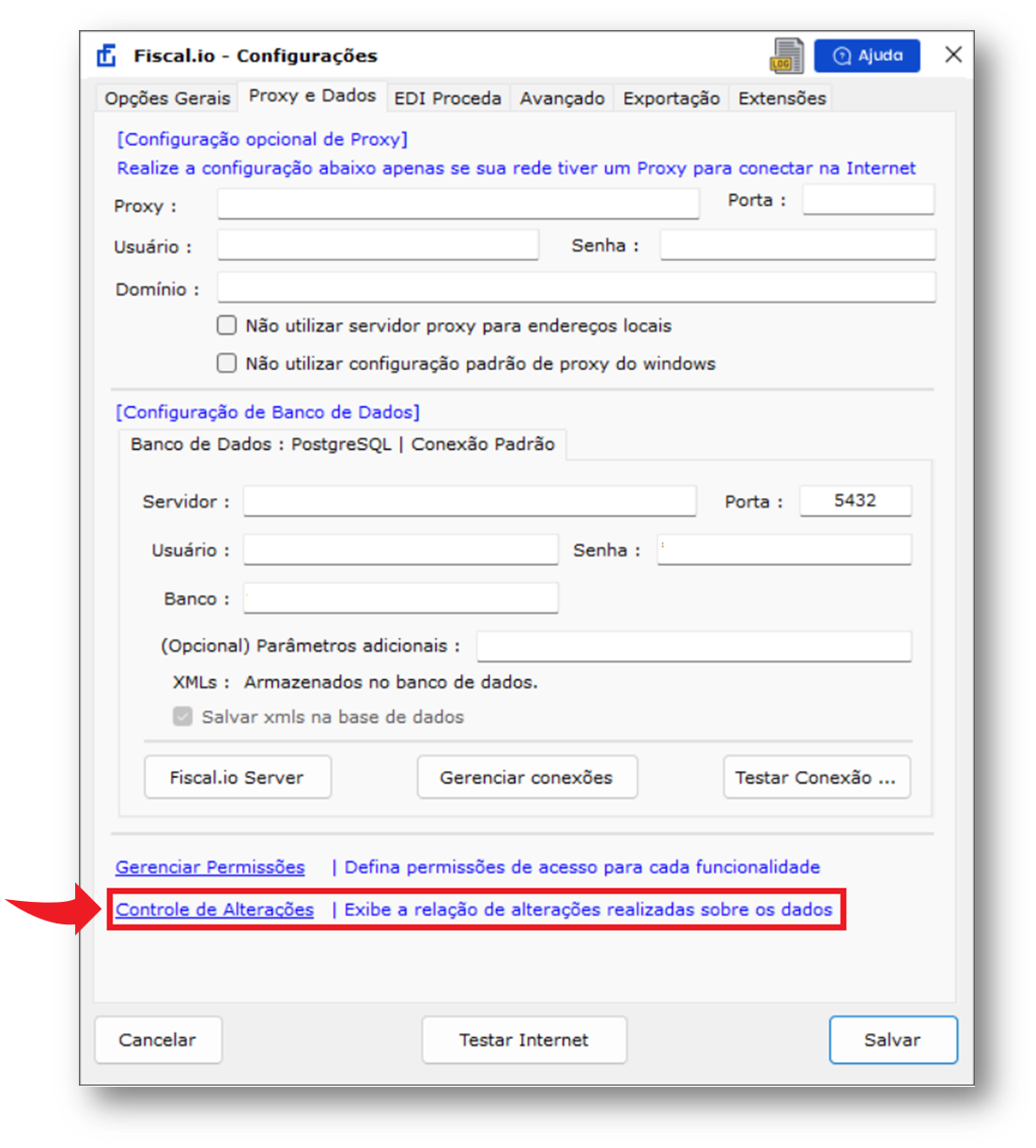Click text 'Armazenados no banco de dados.'

[x=391, y=682]
